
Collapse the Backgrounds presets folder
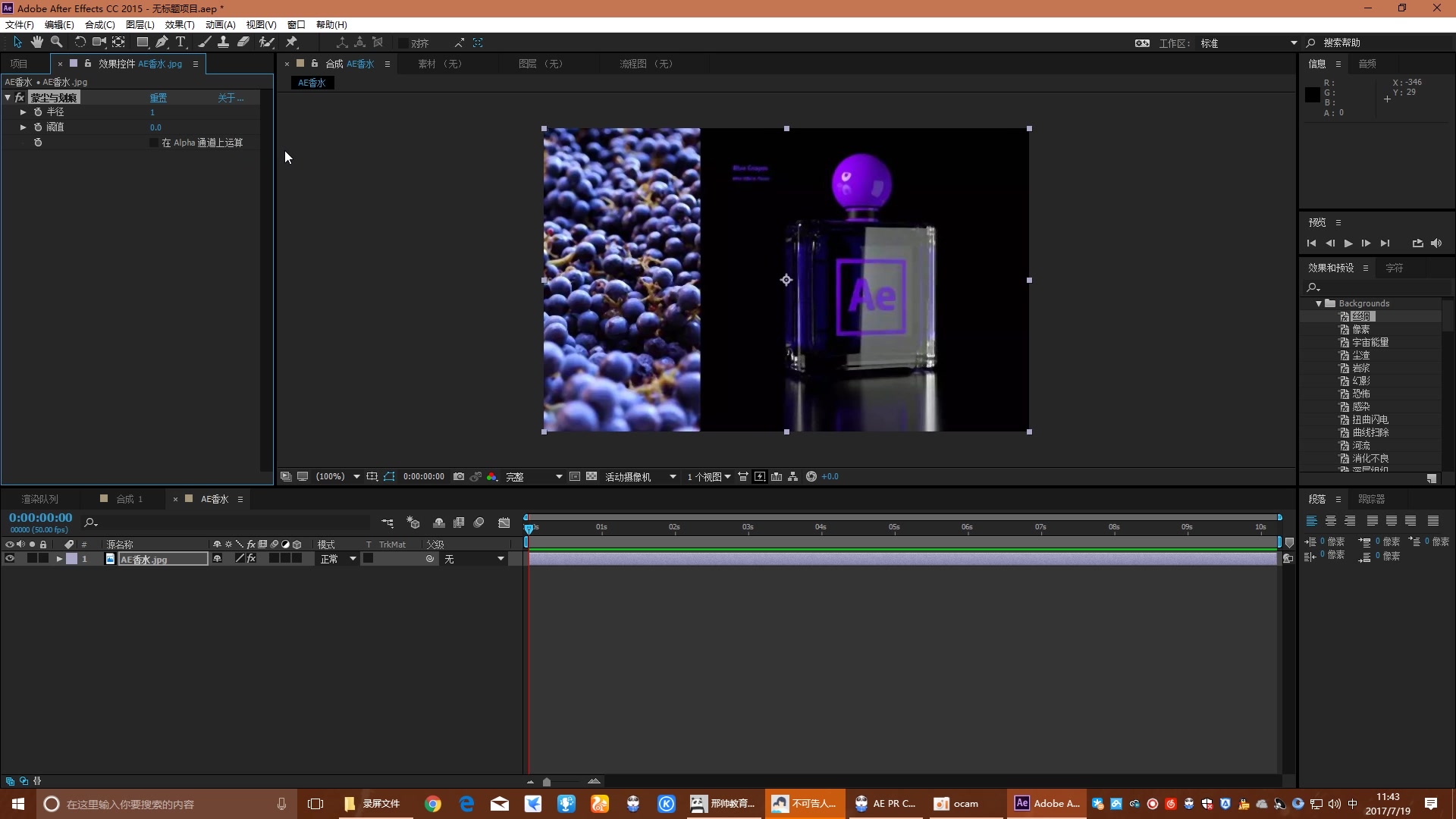point(1319,303)
